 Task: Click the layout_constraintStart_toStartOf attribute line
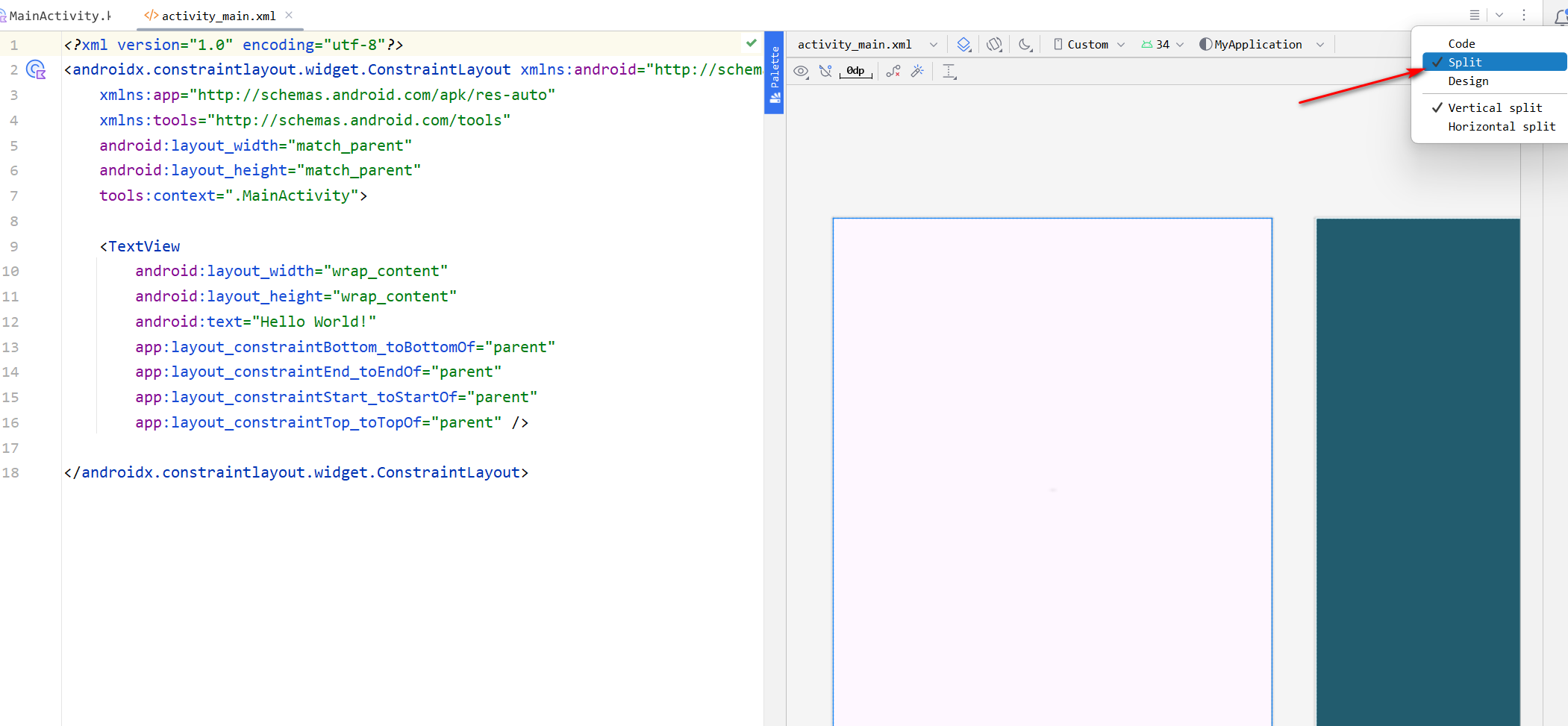click(337, 397)
